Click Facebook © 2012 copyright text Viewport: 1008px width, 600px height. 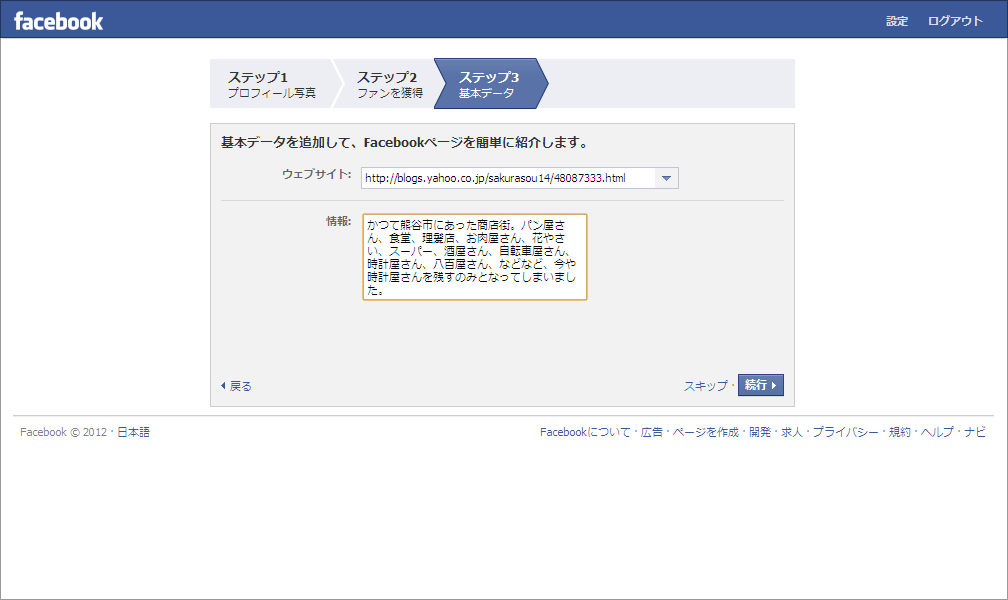coord(64,432)
